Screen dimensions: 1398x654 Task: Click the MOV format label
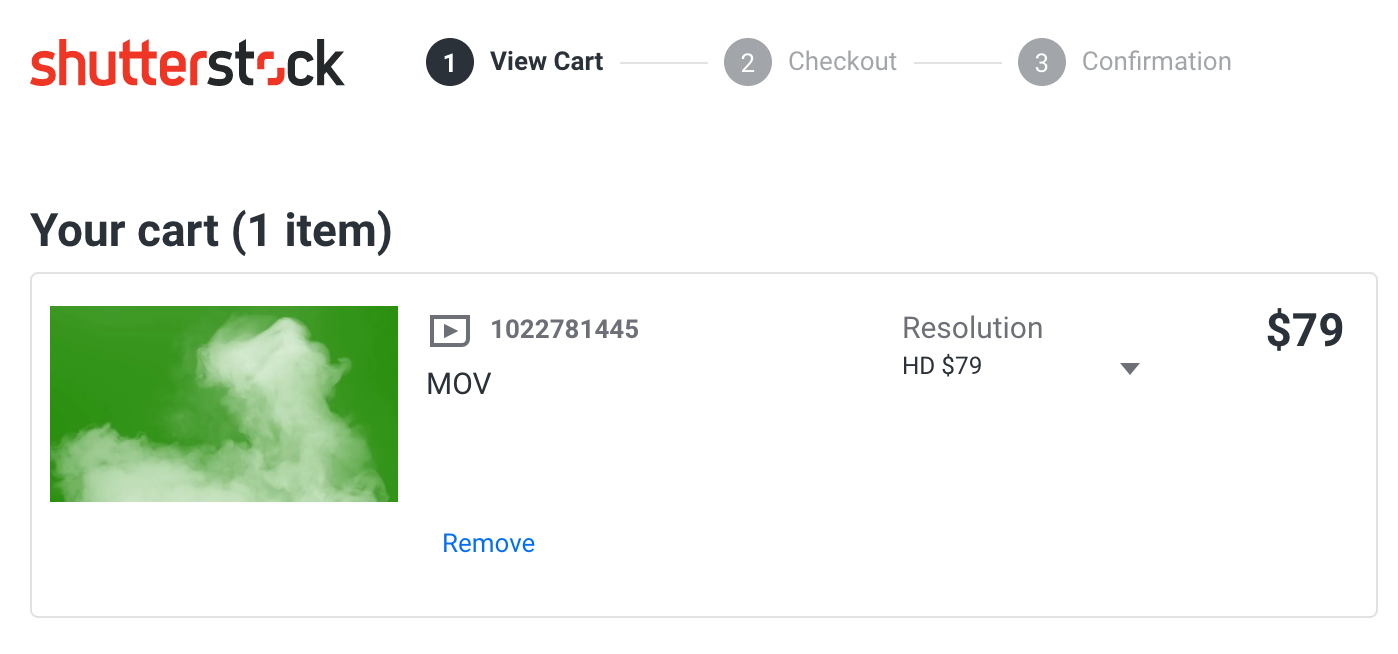pyautogui.click(x=459, y=384)
